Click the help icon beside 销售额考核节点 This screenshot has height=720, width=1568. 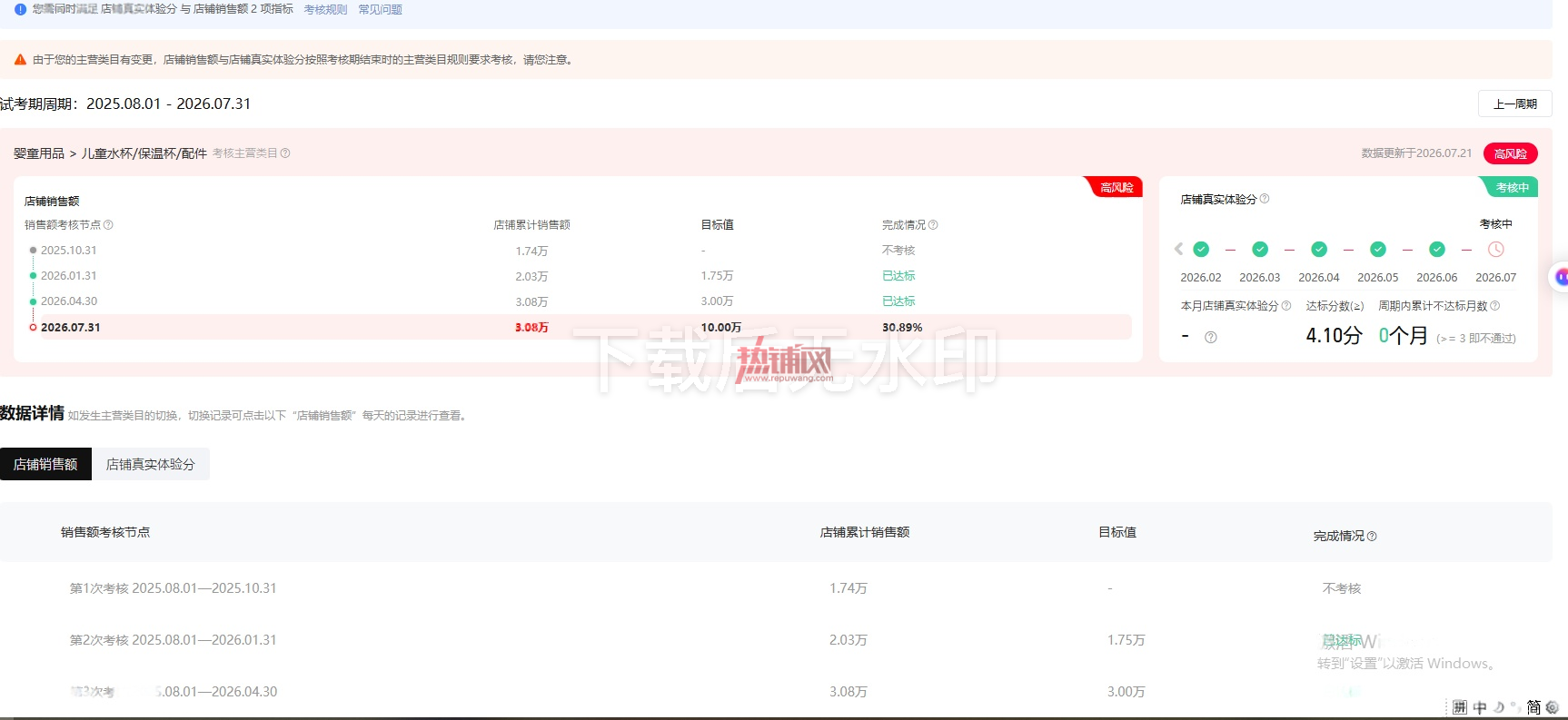pos(108,225)
